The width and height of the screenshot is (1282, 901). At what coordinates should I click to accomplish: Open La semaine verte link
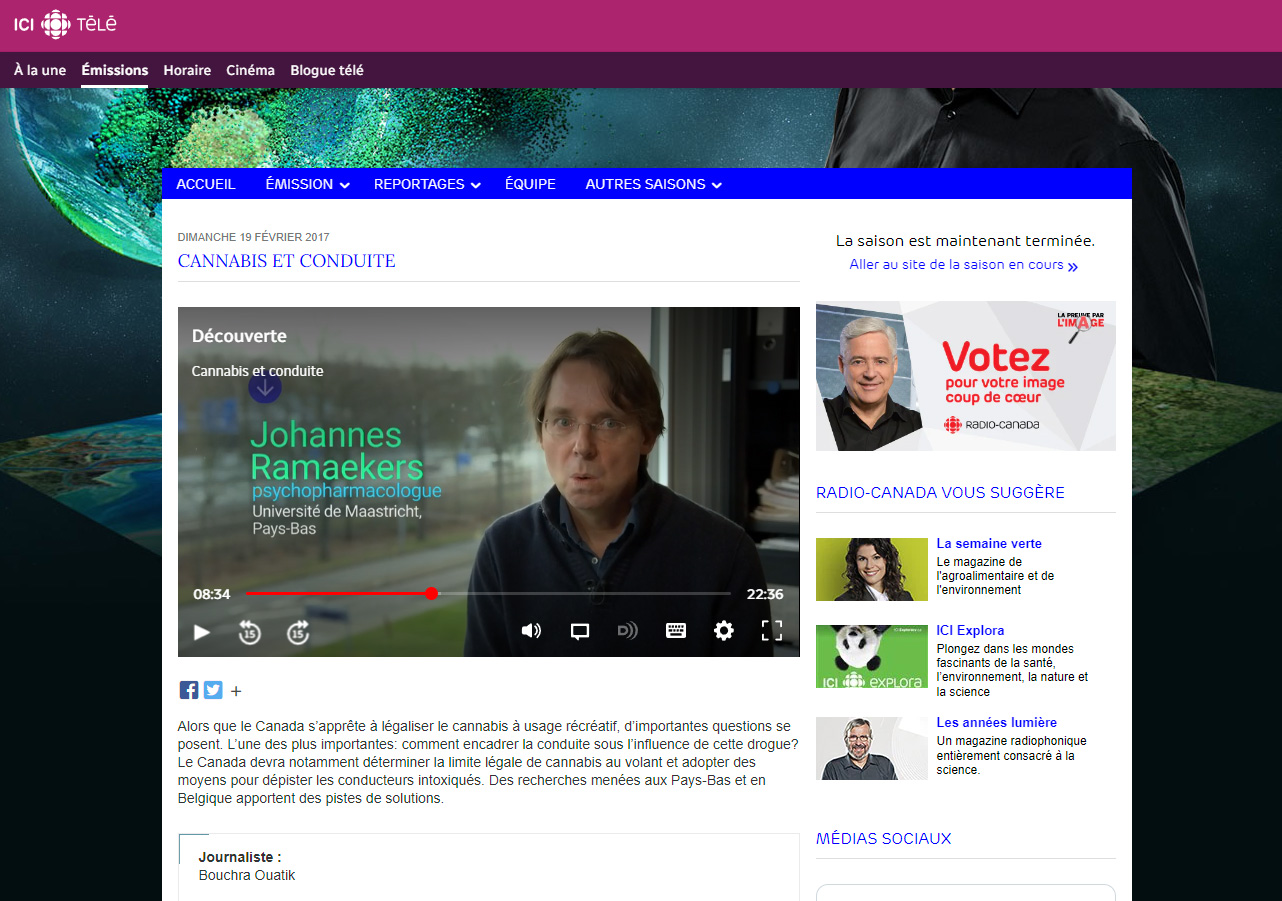pos(989,544)
